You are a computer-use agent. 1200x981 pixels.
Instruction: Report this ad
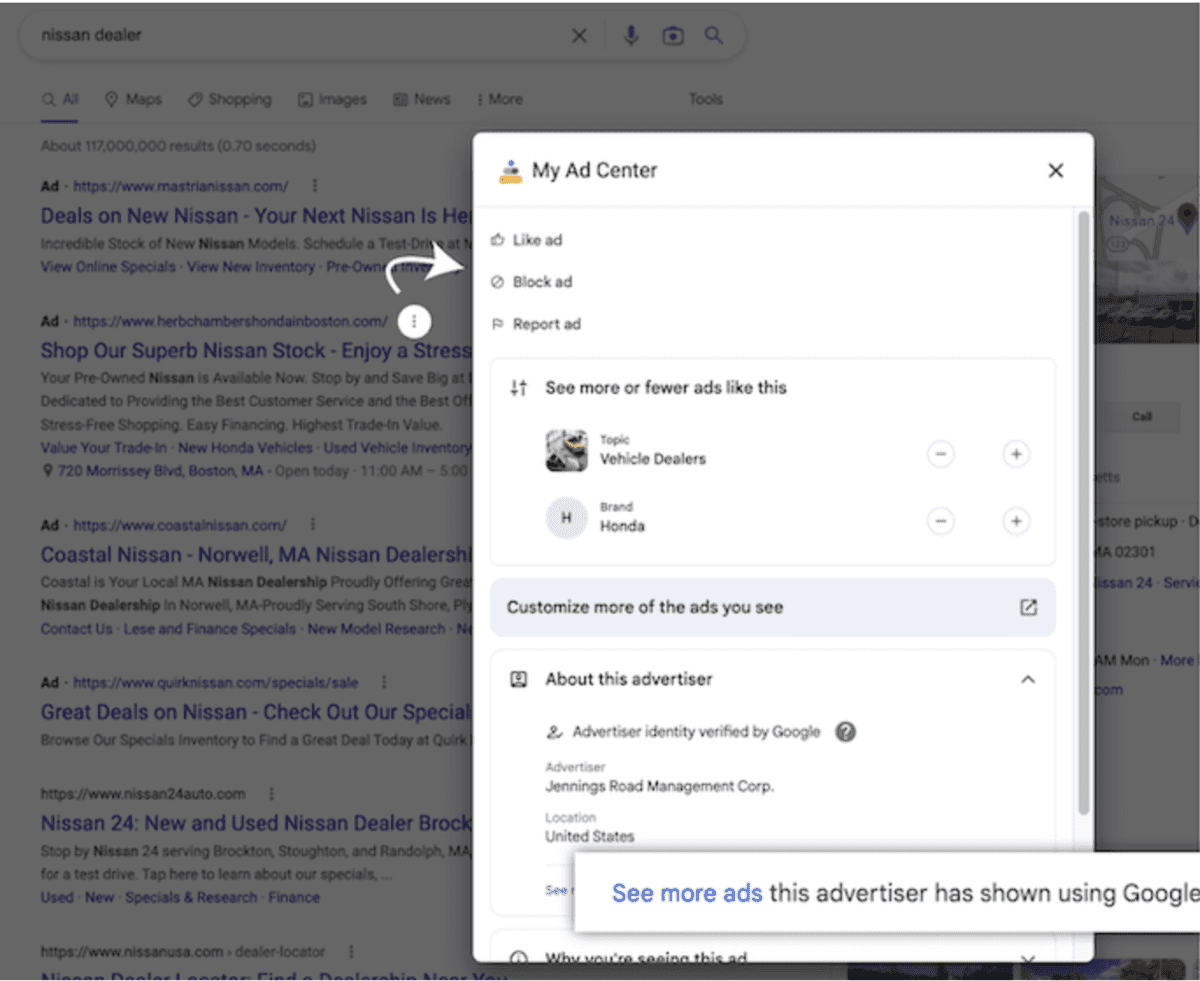[x=536, y=324]
